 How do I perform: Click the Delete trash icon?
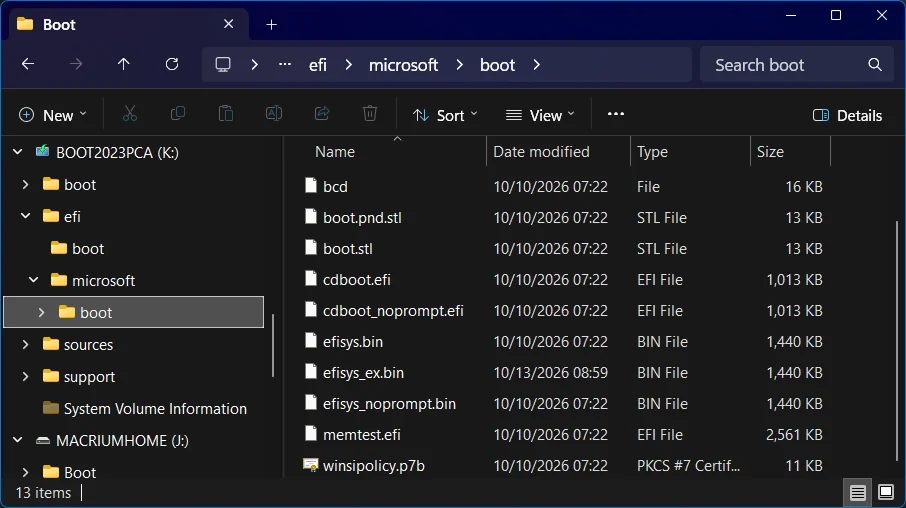pyautogui.click(x=370, y=114)
